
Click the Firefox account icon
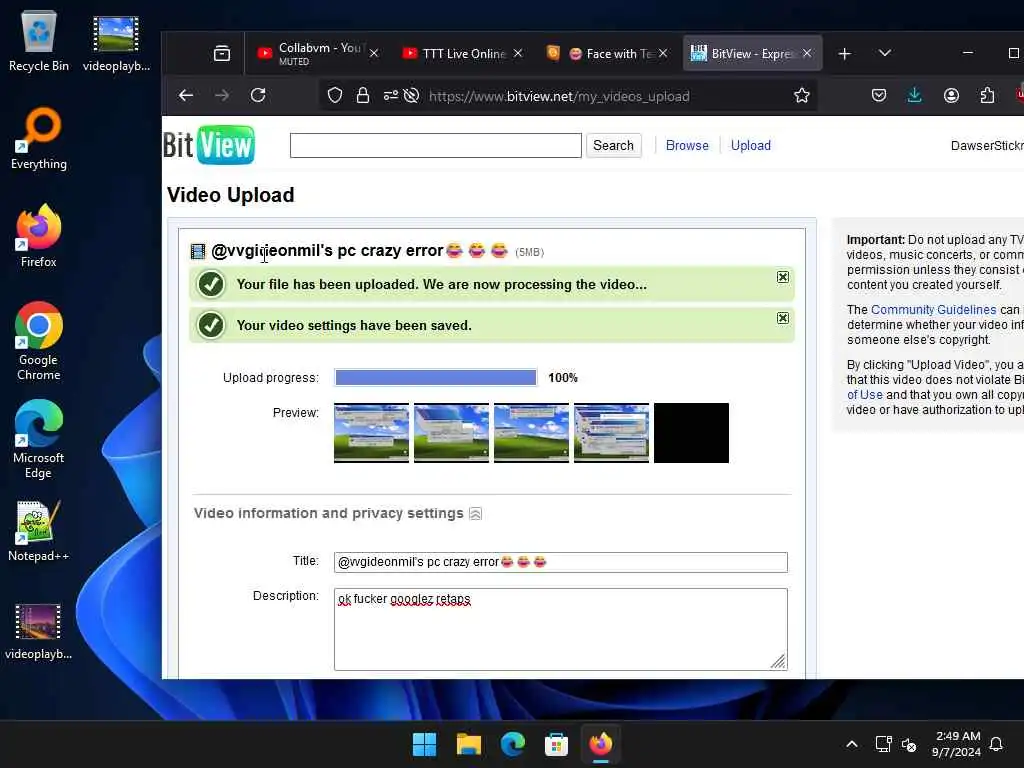tap(952, 95)
